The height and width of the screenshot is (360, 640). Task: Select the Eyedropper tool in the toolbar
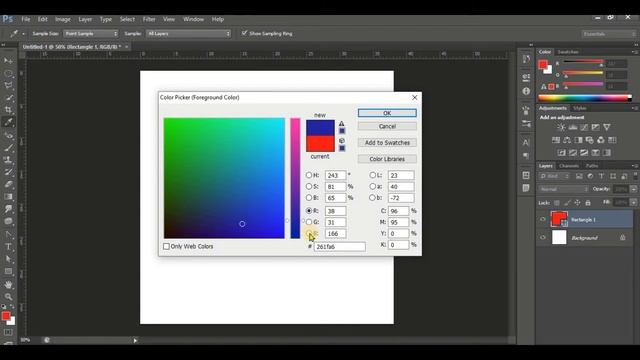pyautogui.click(x=8, y=122)
